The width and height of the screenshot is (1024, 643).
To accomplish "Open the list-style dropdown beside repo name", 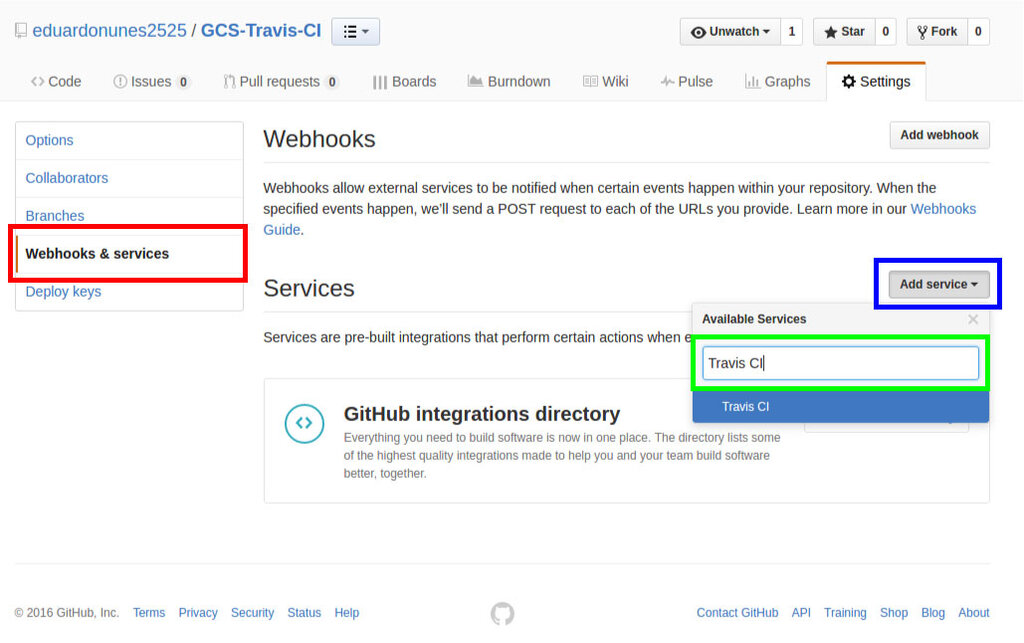I will coord(355,31).
